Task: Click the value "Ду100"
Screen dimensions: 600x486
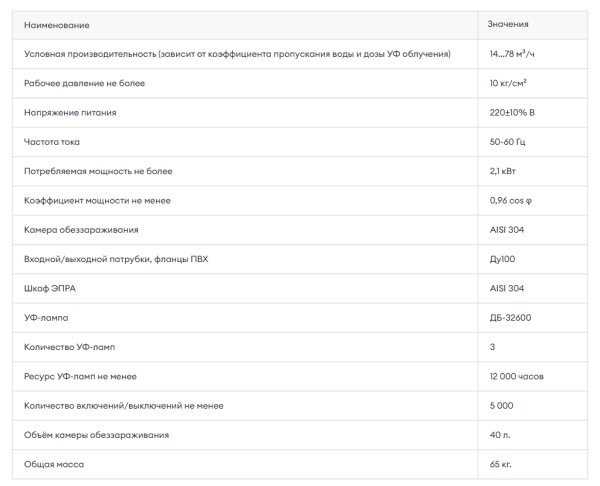Action: (x=502, y=259)
